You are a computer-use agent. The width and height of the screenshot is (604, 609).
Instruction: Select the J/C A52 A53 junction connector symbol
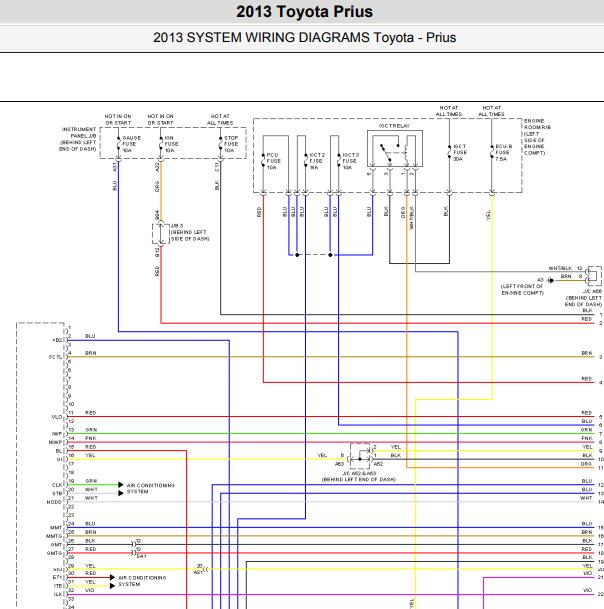click(x=360, y=456)
